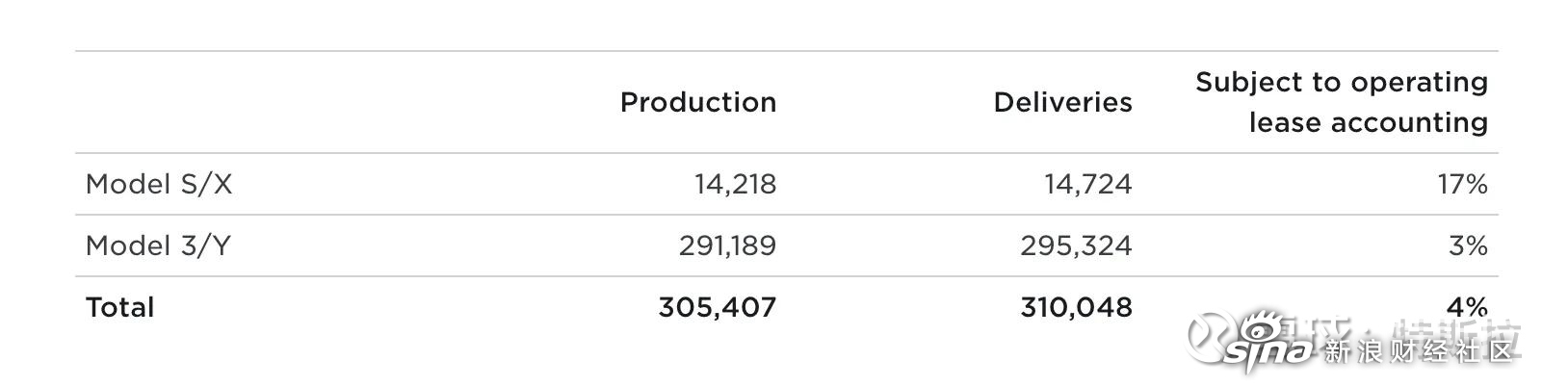This screenshot has height=387, width=1568.
Task: Click the Subject to operating lease accounting header
Action: point(1342,102)
